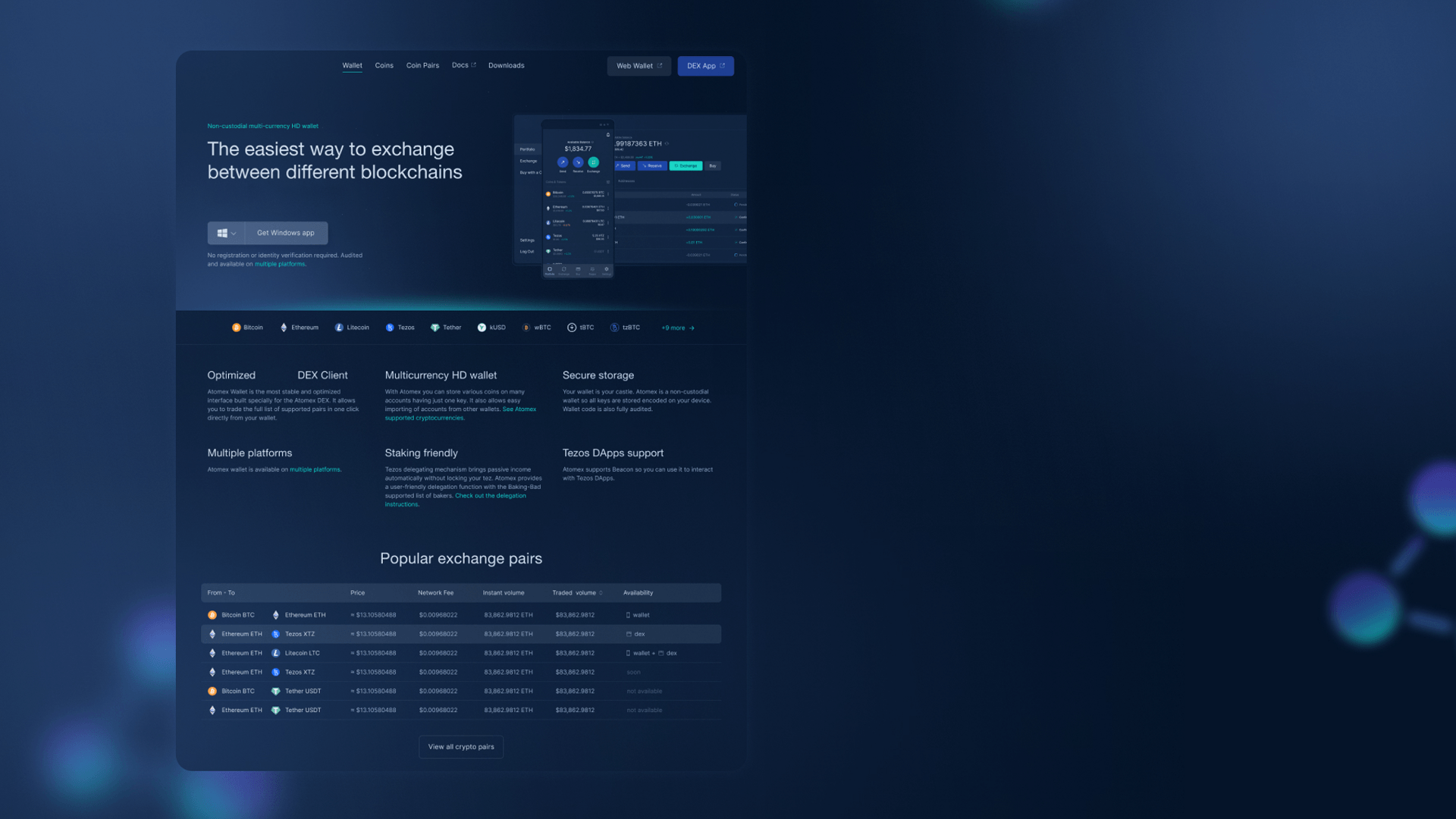Click the Litecoin LTC icon in the pairs table
The image size is (1456, 819).
point(276,653)
